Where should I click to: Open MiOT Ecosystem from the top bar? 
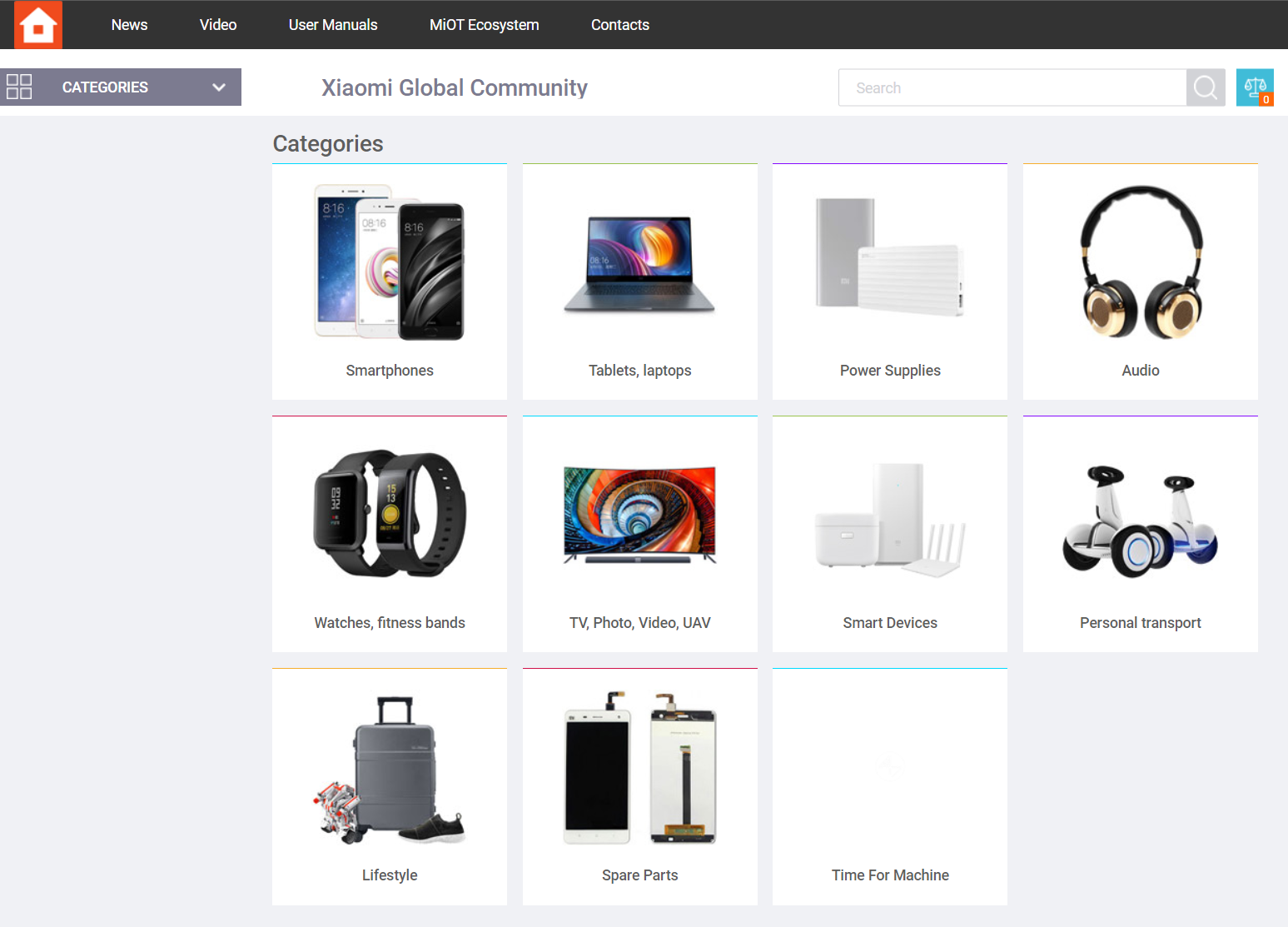(x=484, y=25)
